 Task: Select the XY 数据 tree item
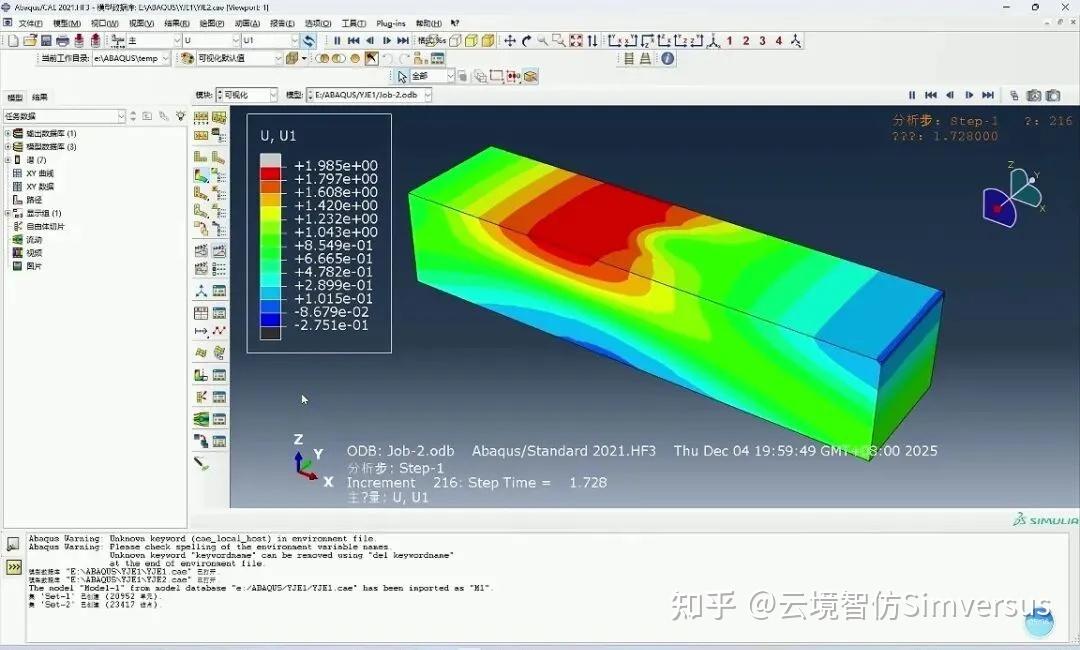39,187
